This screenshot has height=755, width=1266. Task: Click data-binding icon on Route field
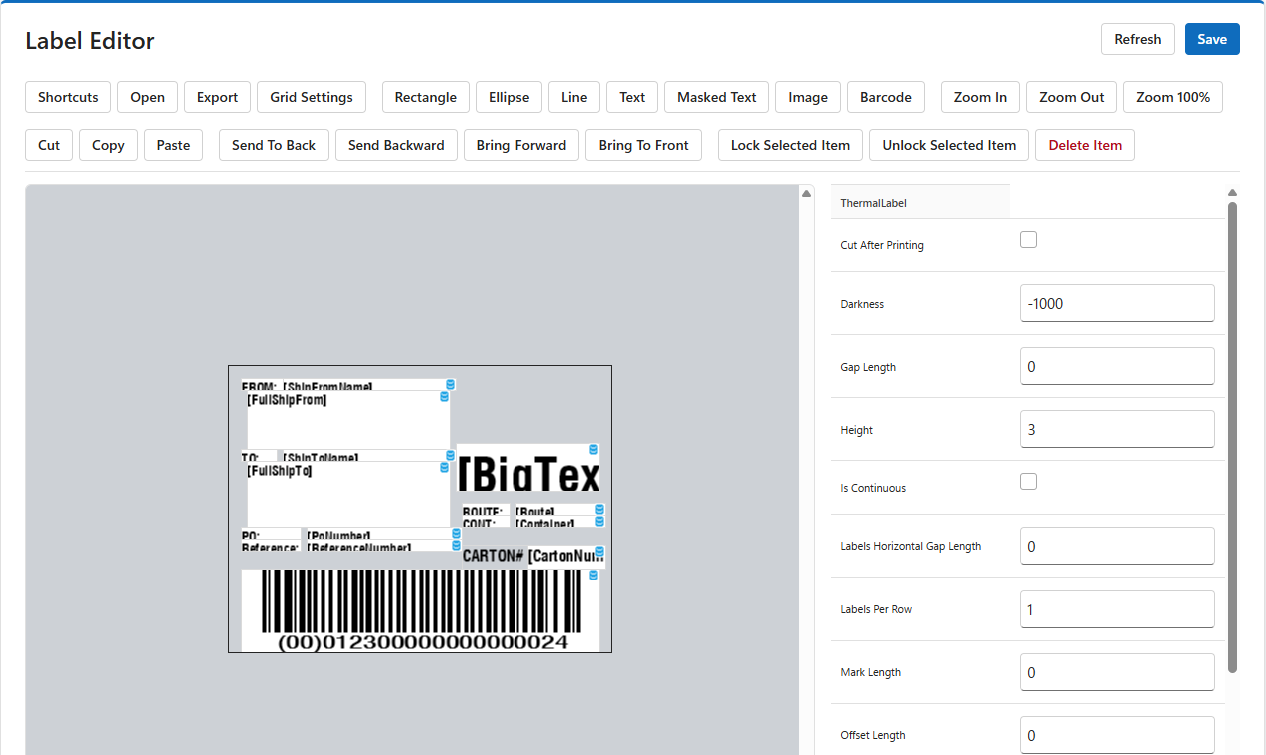click(x=599, y=509)
